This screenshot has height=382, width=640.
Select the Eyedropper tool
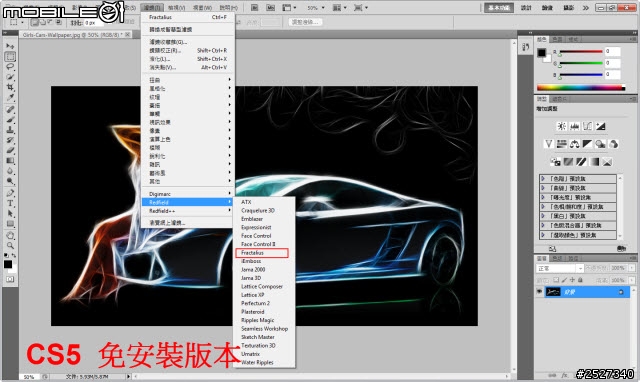click(10, 97)
